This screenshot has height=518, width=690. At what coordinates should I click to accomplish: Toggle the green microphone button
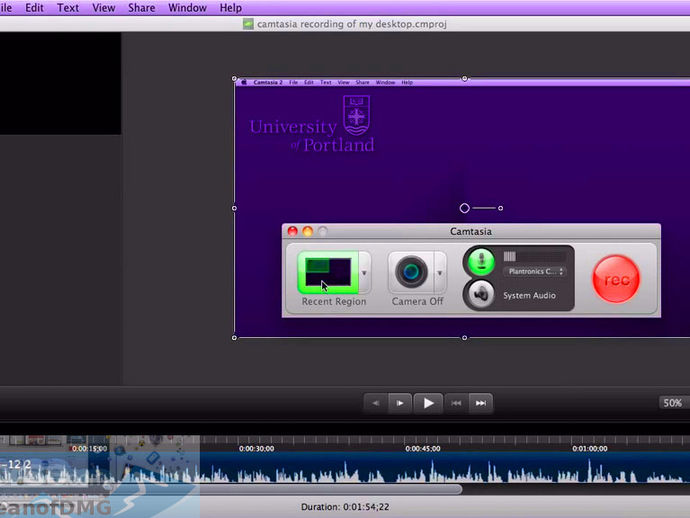[481, 261]
